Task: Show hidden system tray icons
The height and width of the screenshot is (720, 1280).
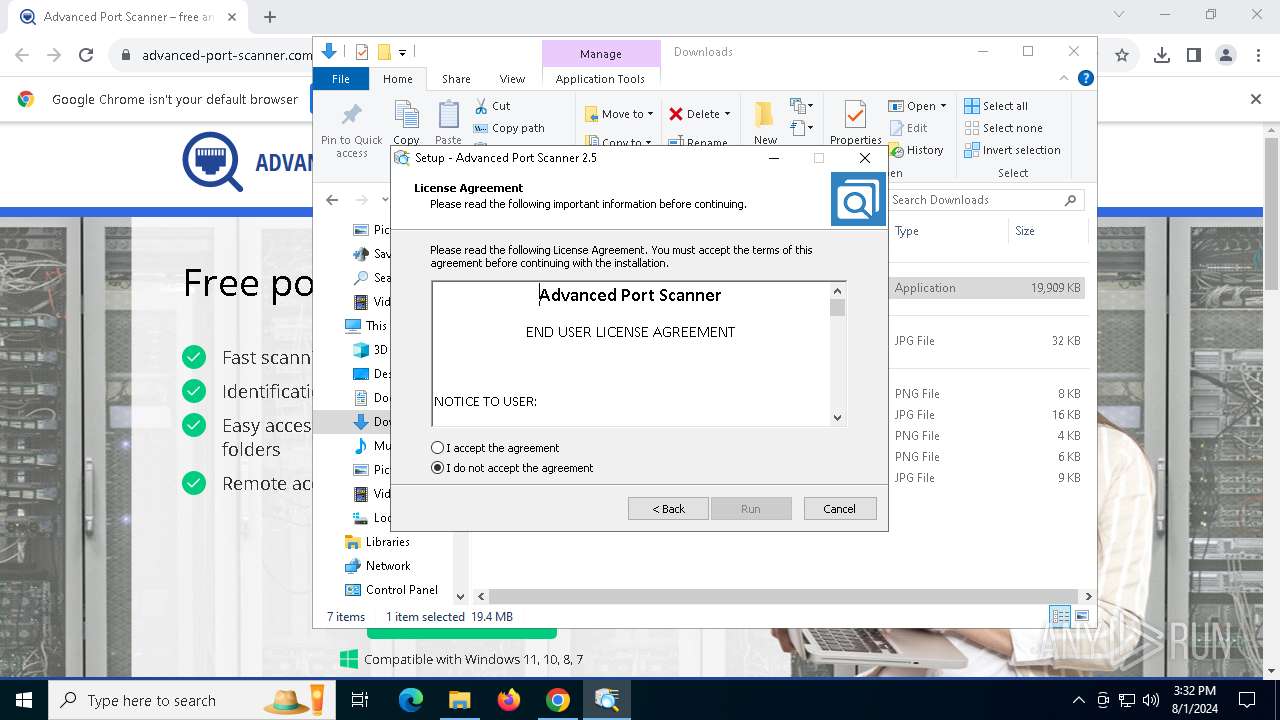Action: pyautogui.click(x=1078, y=700)
